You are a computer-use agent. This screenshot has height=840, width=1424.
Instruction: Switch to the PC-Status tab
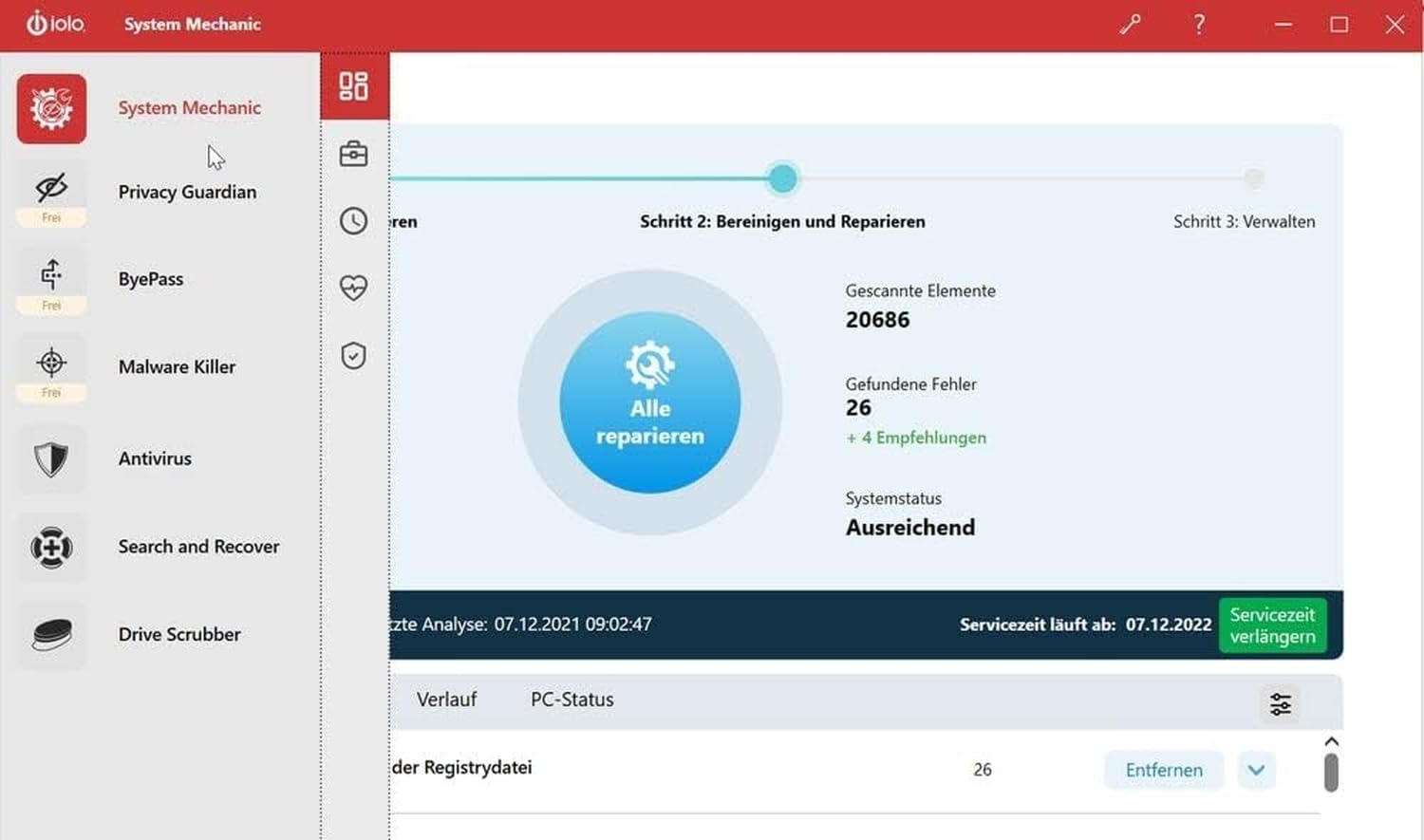[x=572, y=700]
